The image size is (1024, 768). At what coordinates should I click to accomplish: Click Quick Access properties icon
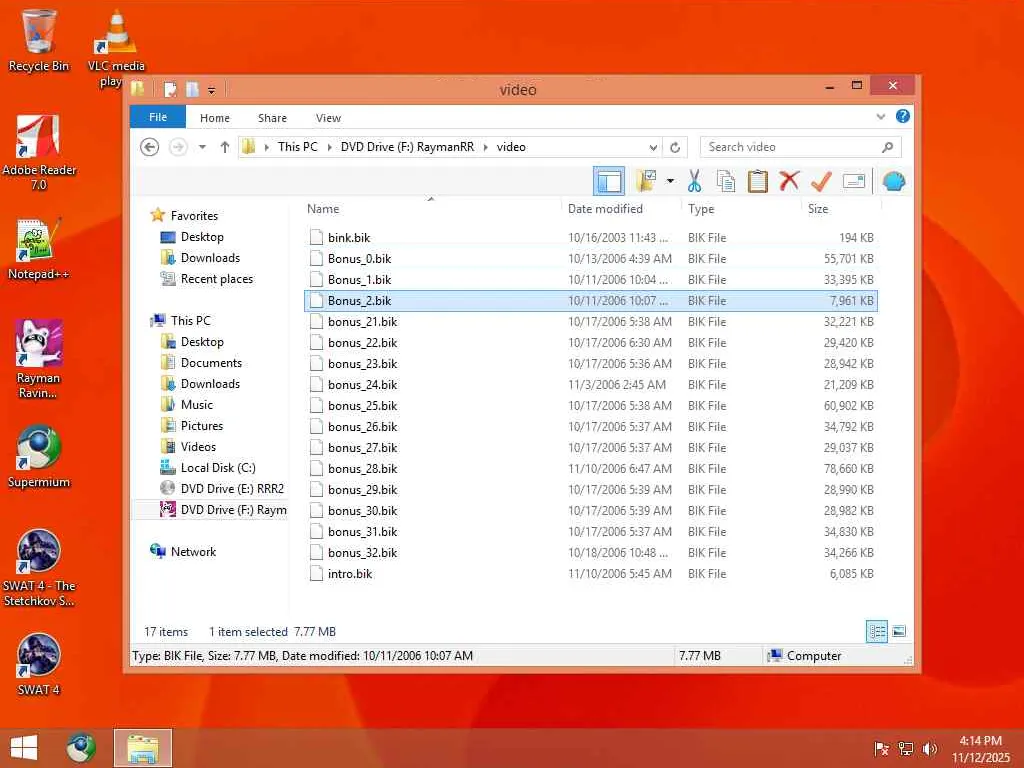[x=170, y=89]
